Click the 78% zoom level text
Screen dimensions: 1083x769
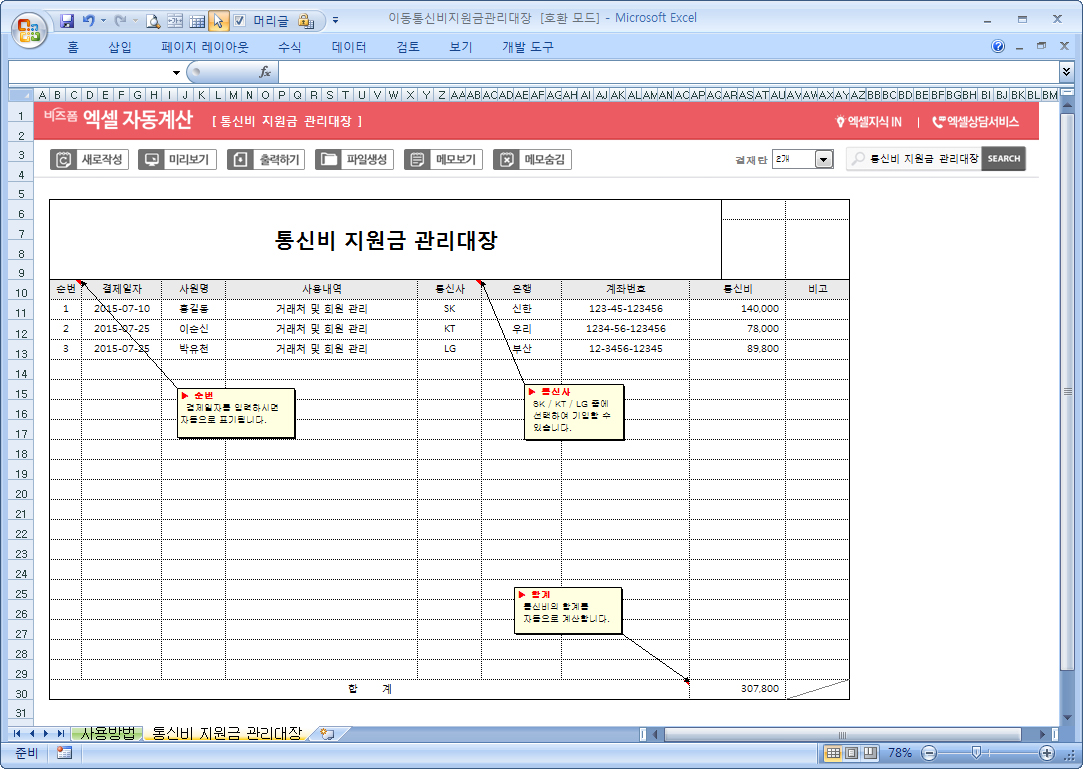click(900, 752)
